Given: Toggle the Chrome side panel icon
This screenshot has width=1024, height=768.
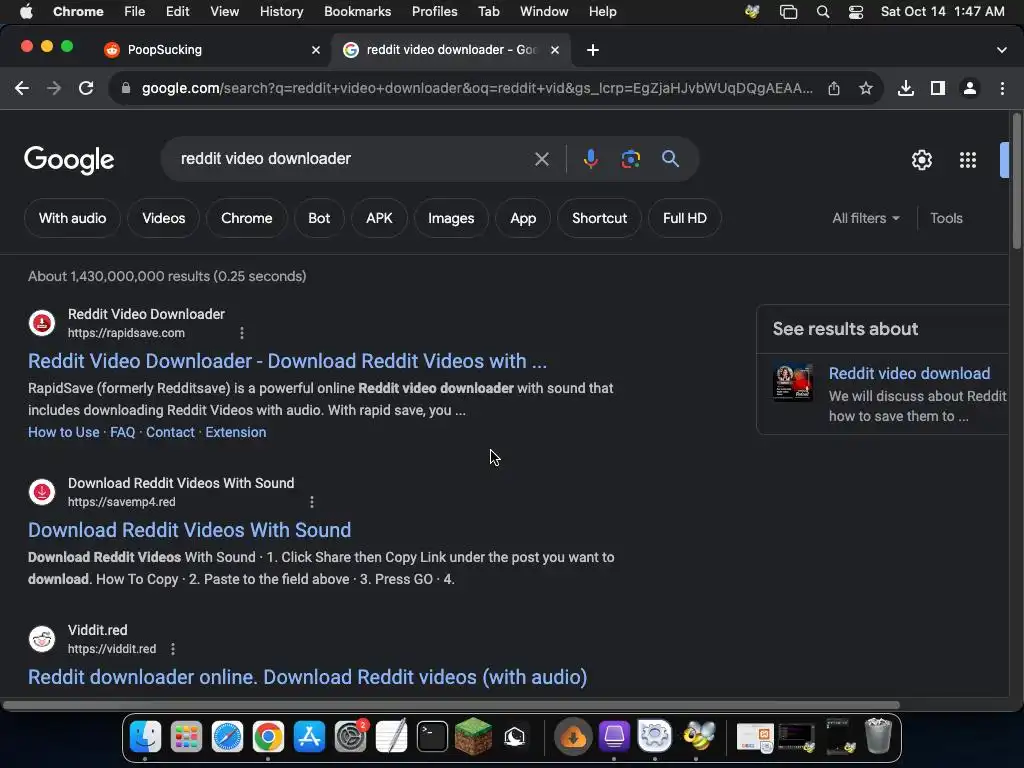Looking at the screenshot, I should pyautogui.click(x=938, y=88).
